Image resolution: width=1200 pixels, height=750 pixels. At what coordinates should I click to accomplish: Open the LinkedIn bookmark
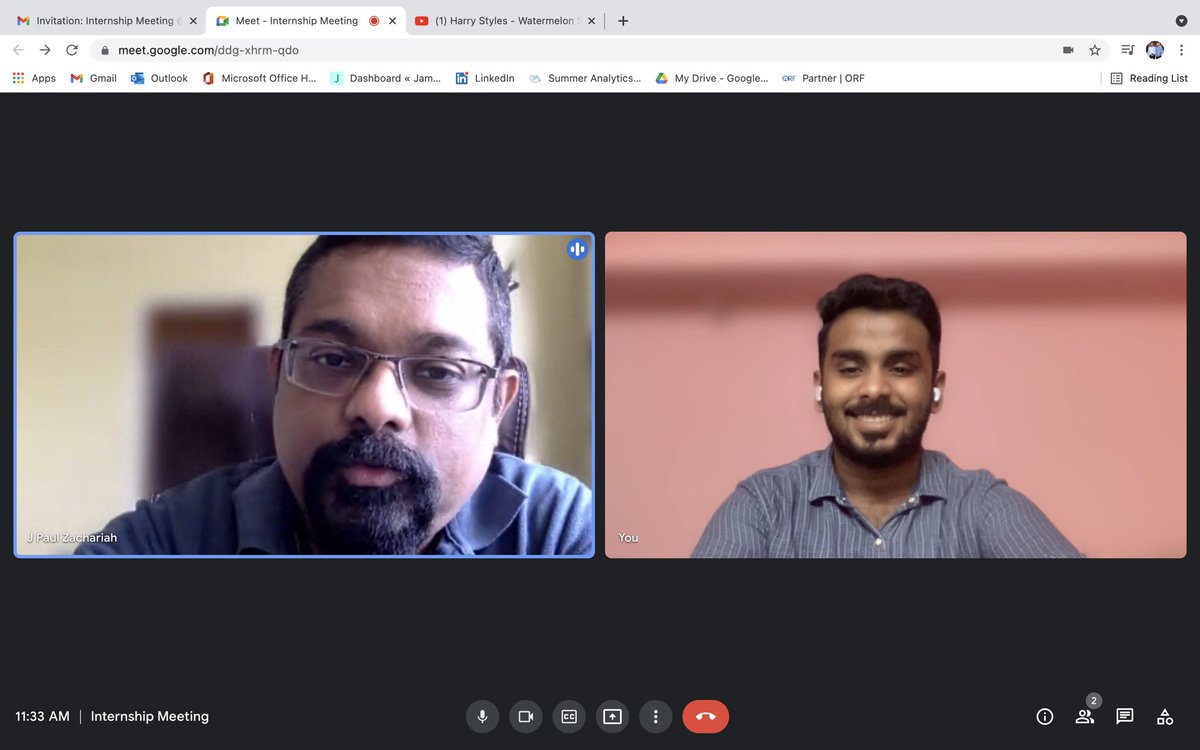pos(484,77)
